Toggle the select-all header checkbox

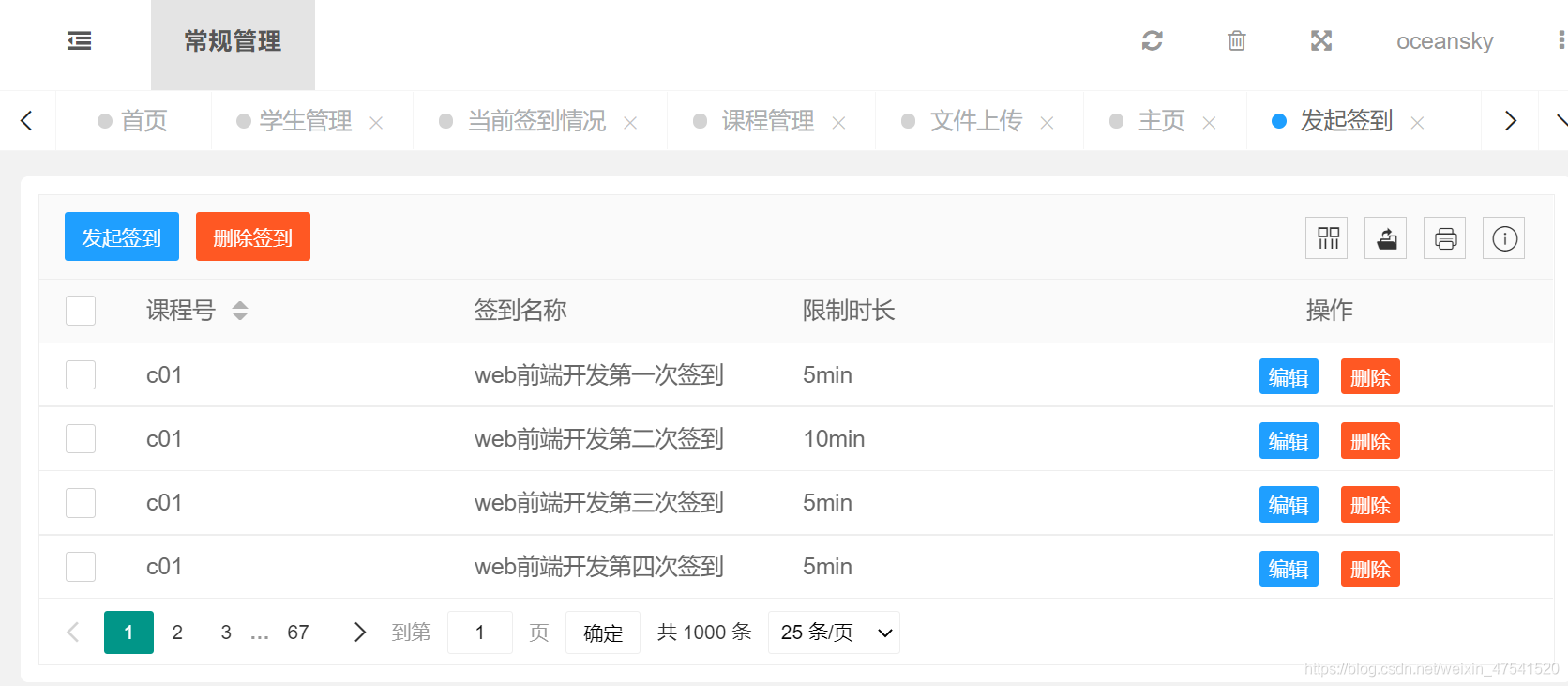pos(81,311)
